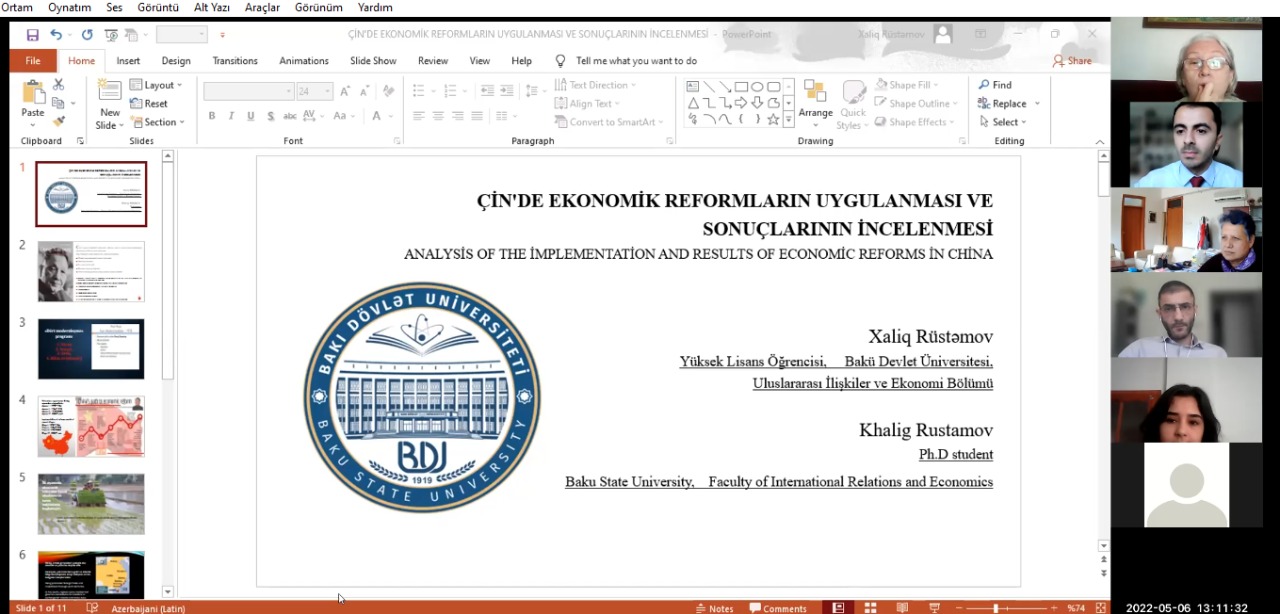1280x614 pixels.
Task: Open the Alt Yazı menu in the player
Action: coord(212,7)
